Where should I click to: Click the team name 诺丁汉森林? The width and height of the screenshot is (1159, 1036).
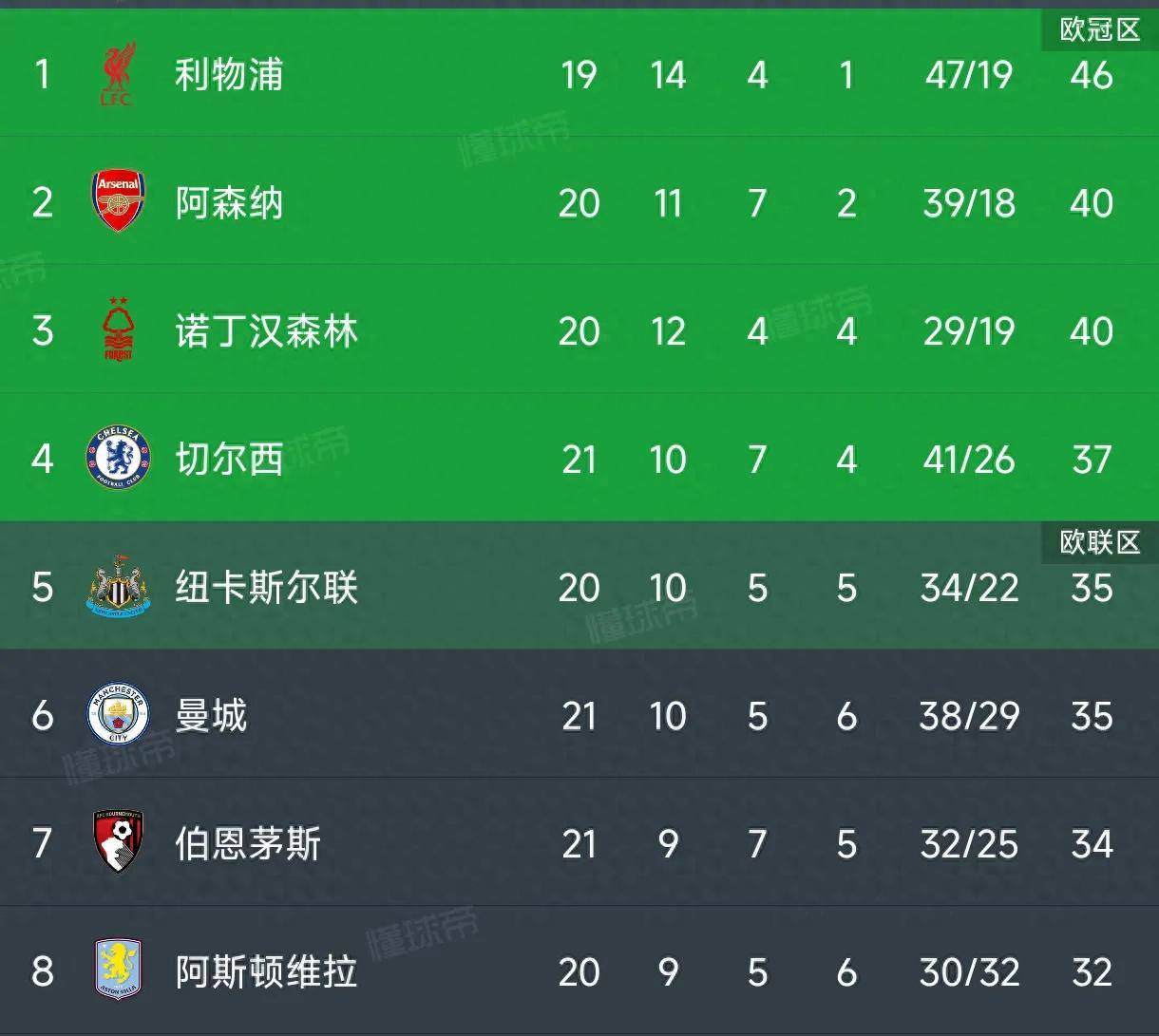tap(266, 330)
